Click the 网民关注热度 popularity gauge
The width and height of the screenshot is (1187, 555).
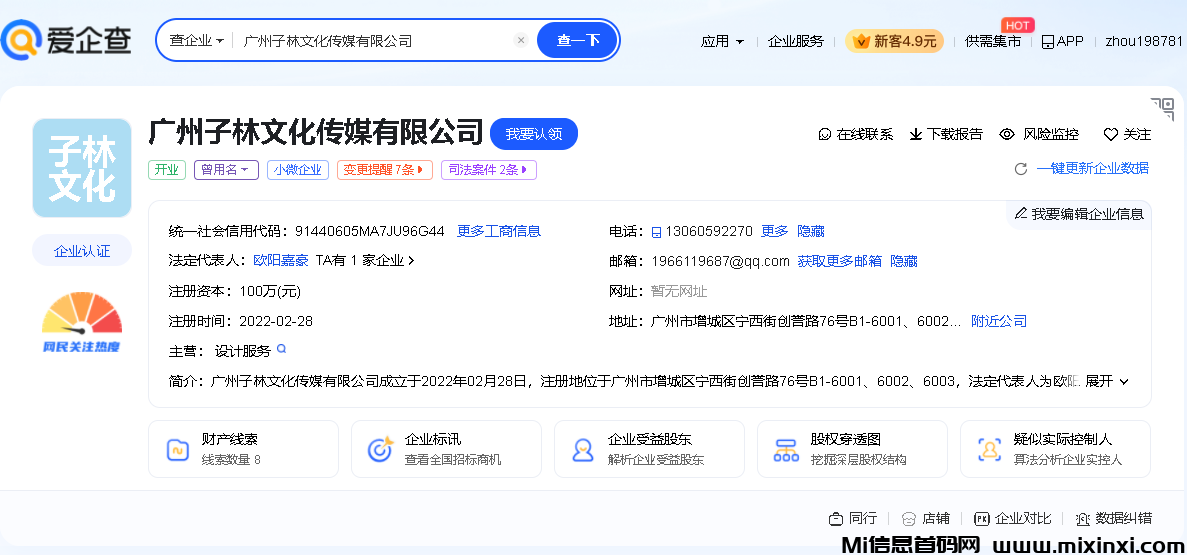81,322
